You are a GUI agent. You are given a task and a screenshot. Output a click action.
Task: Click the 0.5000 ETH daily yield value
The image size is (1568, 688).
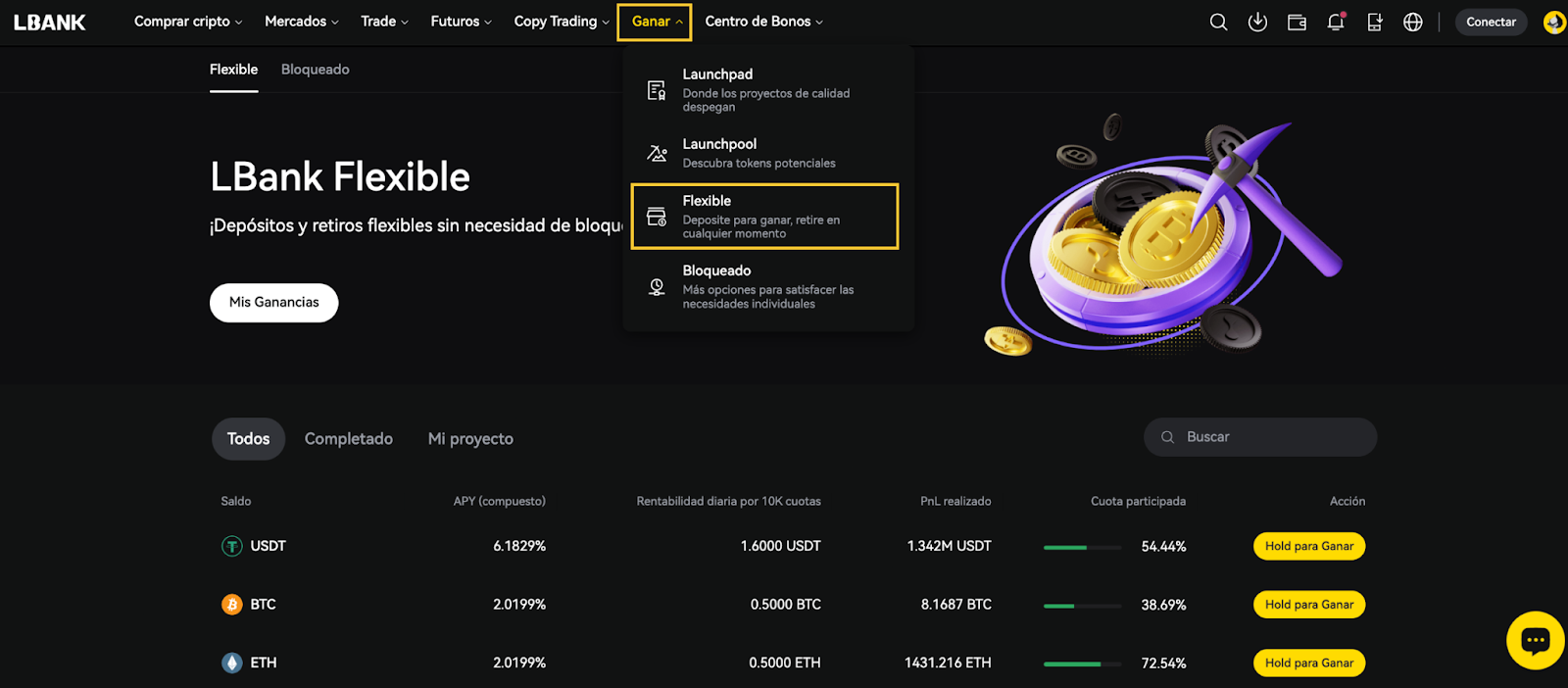785,663
